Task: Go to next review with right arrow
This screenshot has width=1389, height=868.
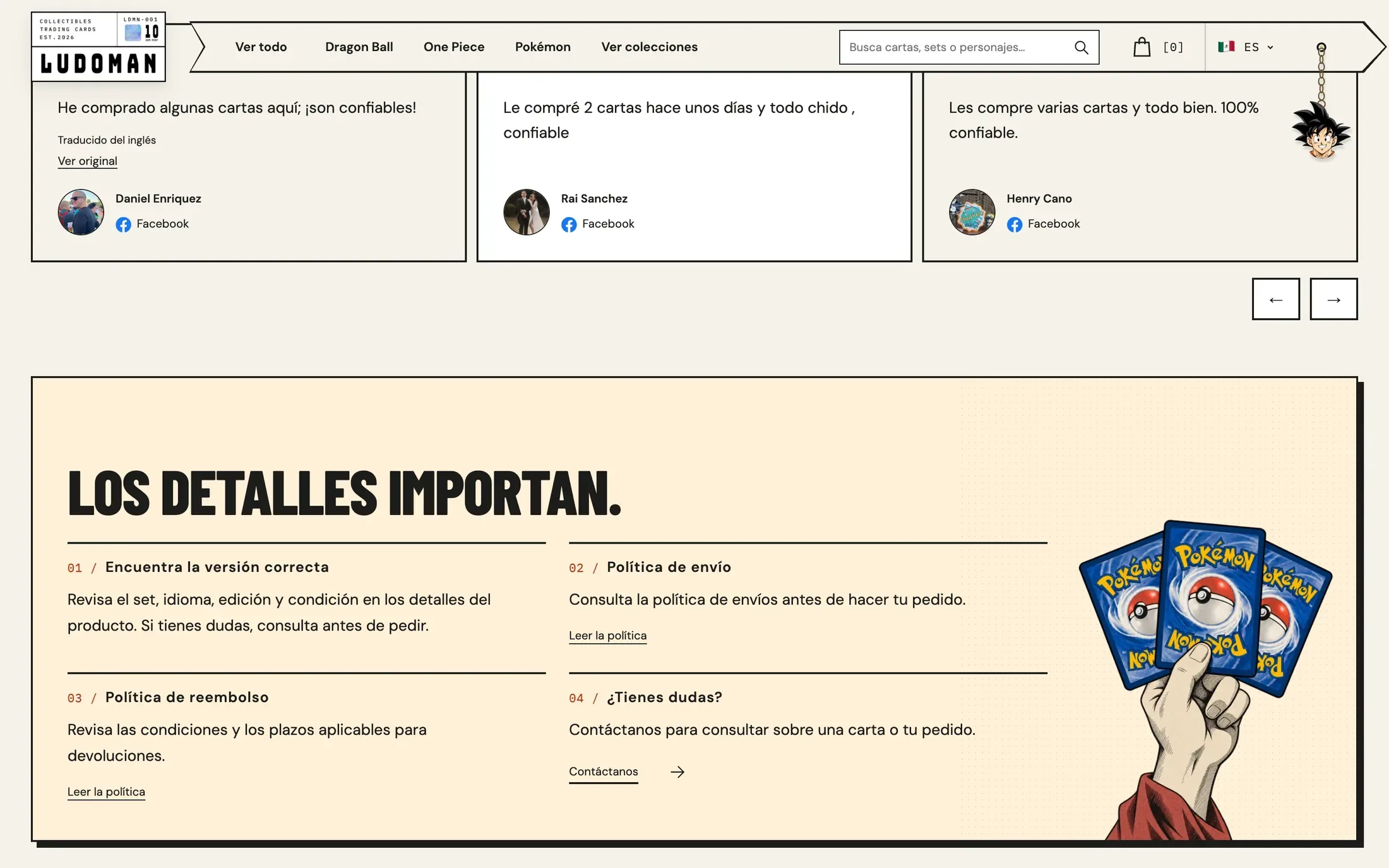Action: 1334,299
